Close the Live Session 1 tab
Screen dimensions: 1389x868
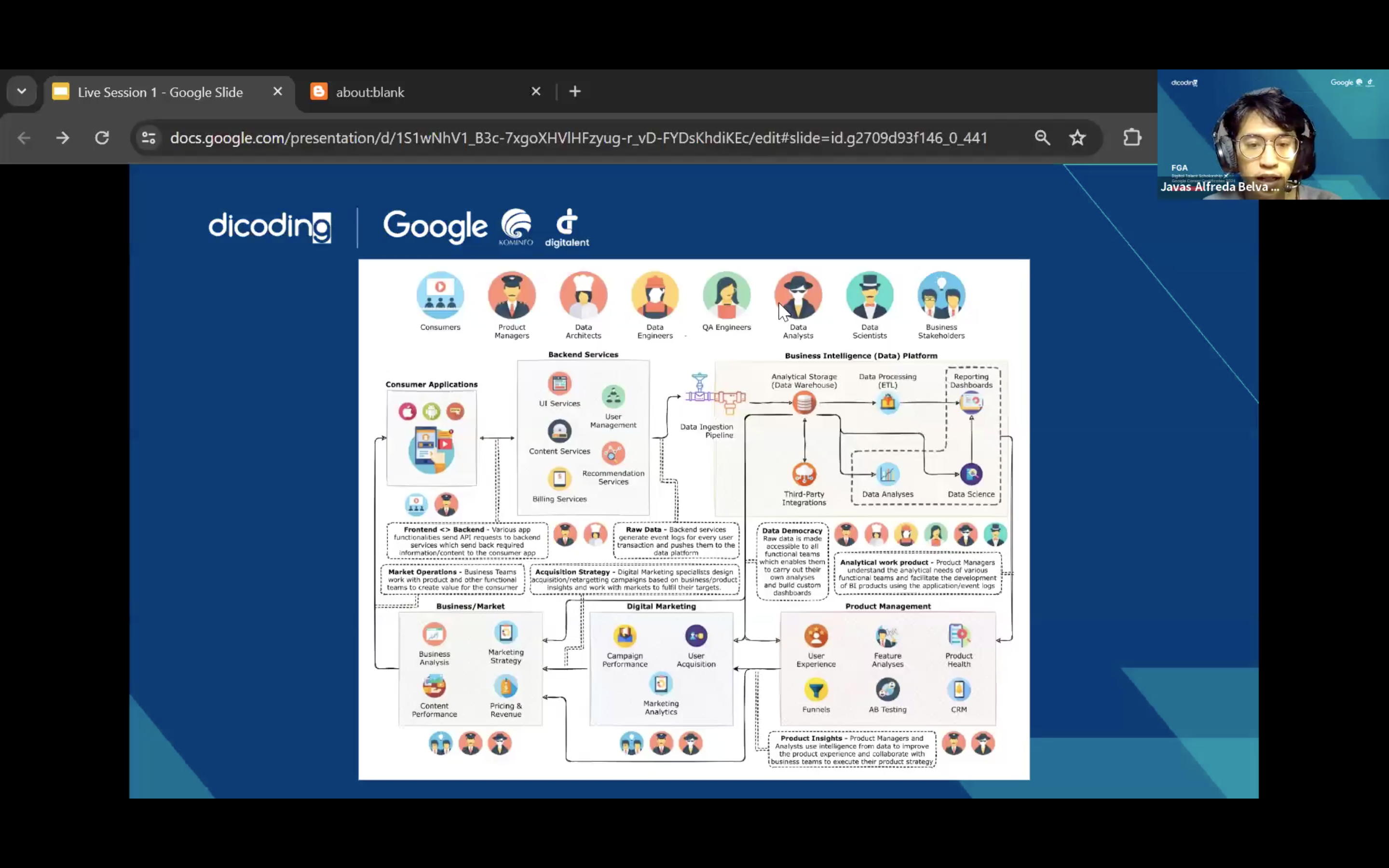(277, 91)
